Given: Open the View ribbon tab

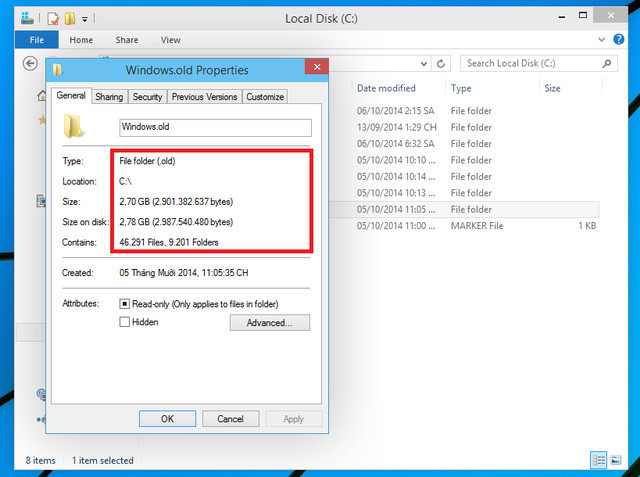Looking at the screenshot, I should (171, 40).
